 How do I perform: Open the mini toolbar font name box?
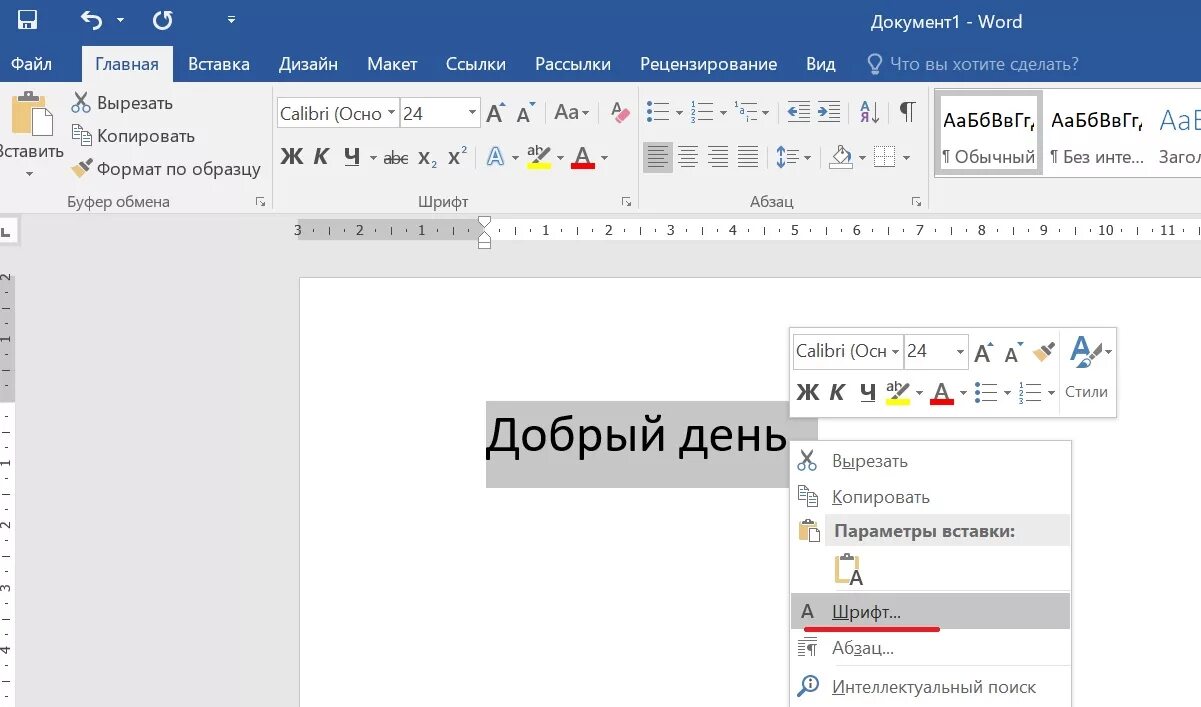click(847, 351)
